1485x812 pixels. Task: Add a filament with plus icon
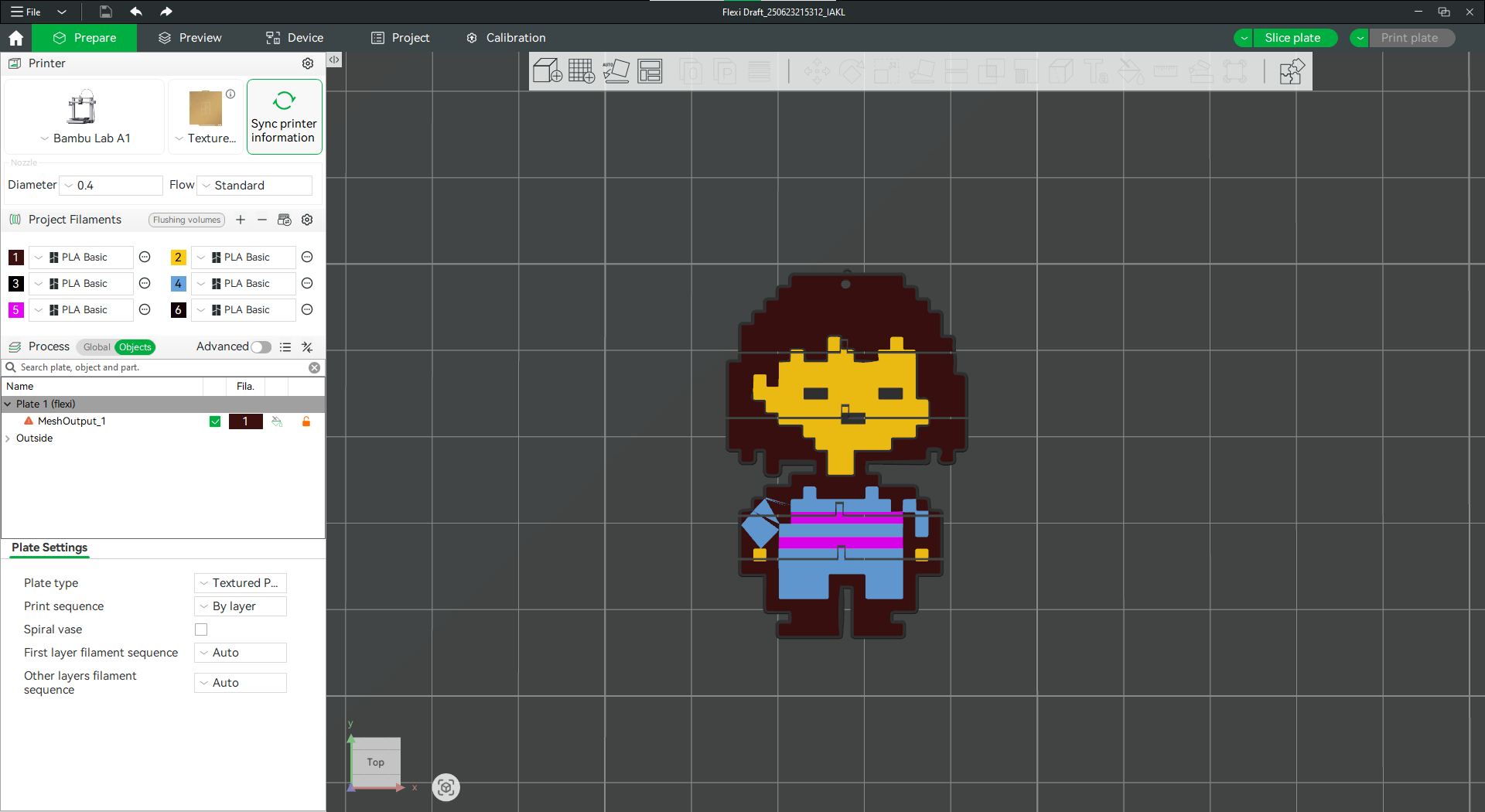241,220
